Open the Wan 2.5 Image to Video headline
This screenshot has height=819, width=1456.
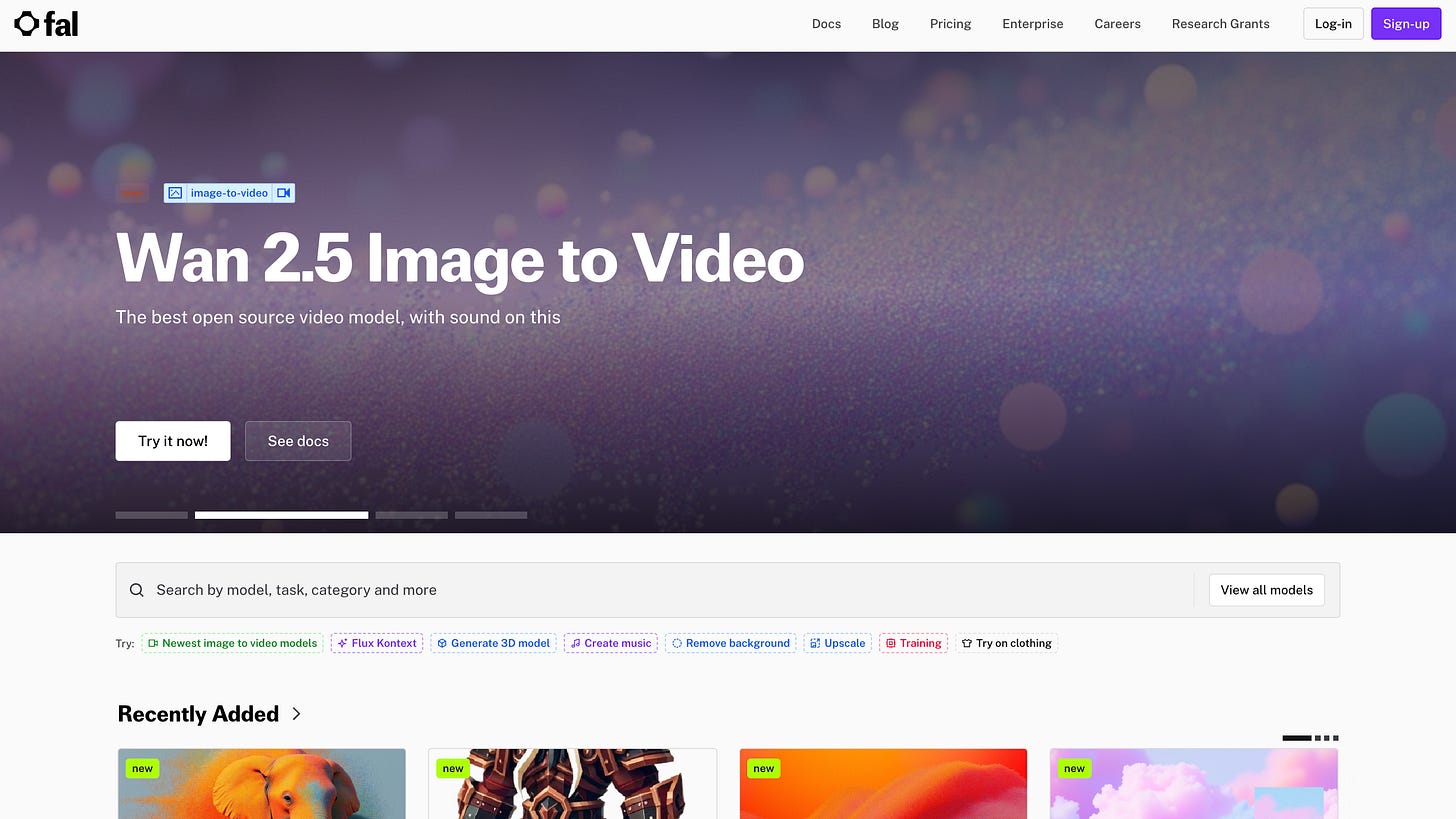click(x=460, y=259)
